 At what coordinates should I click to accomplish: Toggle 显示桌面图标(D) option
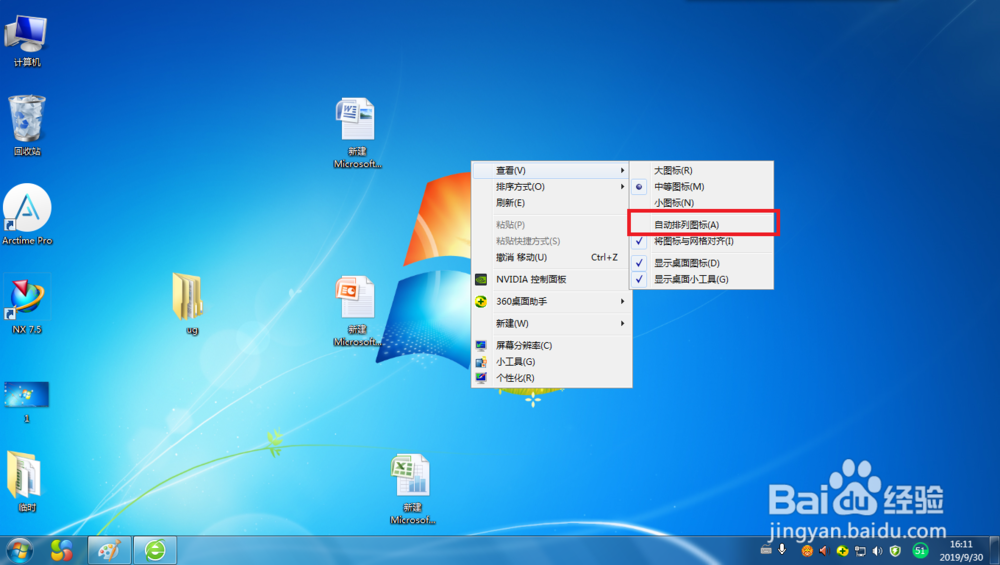pos(702,263)
